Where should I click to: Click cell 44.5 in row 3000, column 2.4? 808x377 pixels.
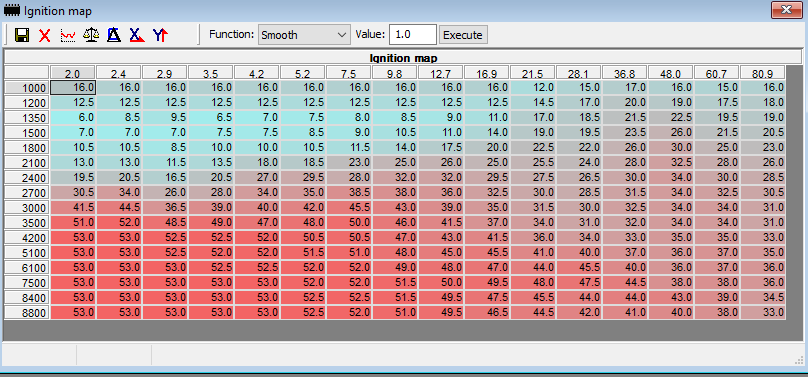click(119, 208)
